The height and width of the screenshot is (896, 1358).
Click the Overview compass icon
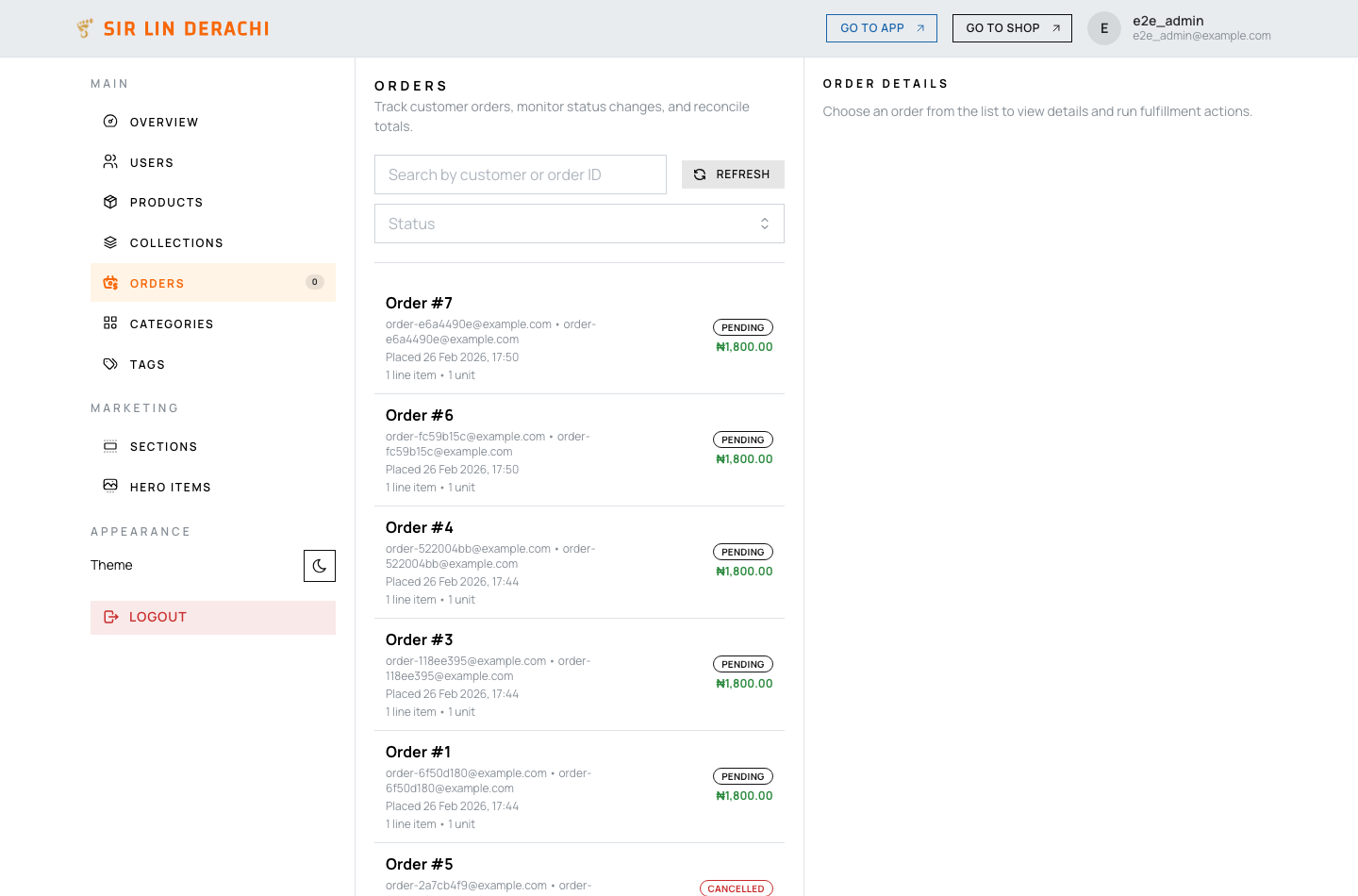110,121
